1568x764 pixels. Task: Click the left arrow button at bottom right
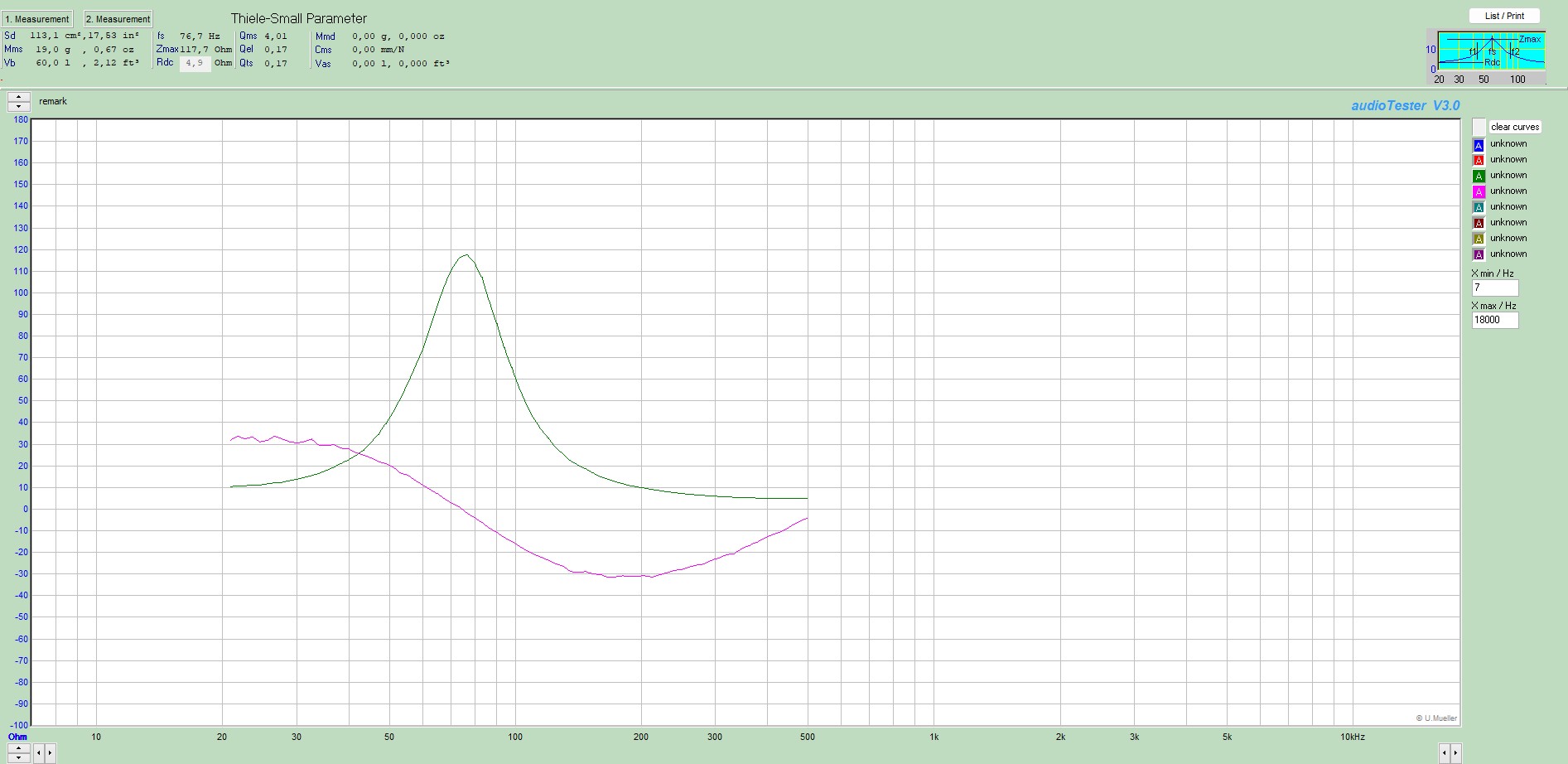pyautogui.click(x=1445, y=753)
